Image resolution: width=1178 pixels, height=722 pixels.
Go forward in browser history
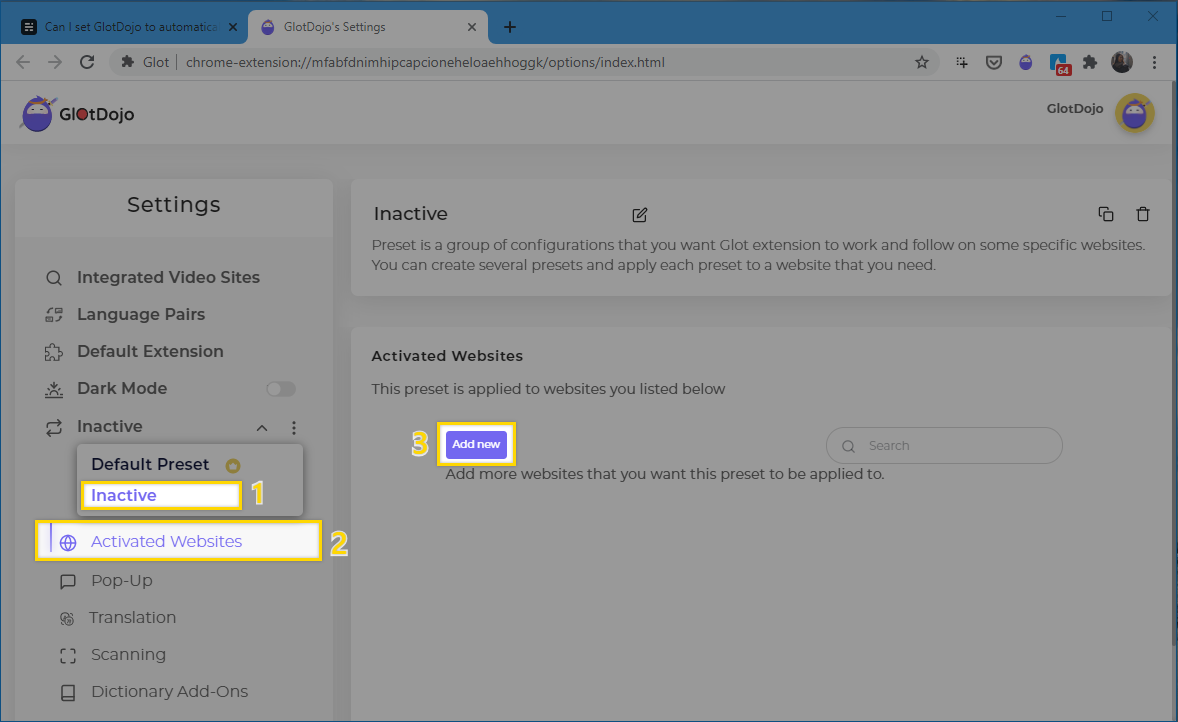[x=55, y=62]
